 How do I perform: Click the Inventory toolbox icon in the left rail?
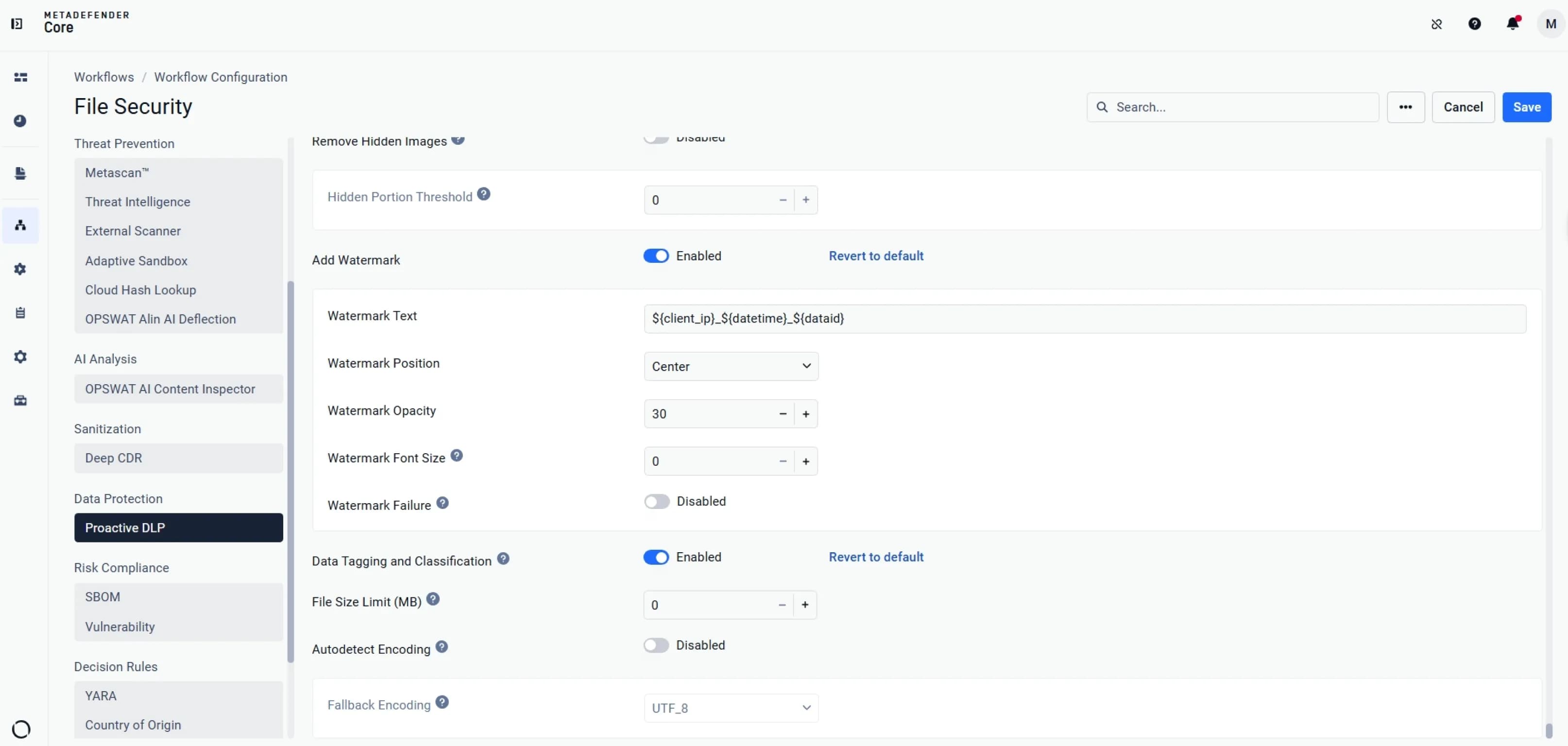(x=20, y=400)
